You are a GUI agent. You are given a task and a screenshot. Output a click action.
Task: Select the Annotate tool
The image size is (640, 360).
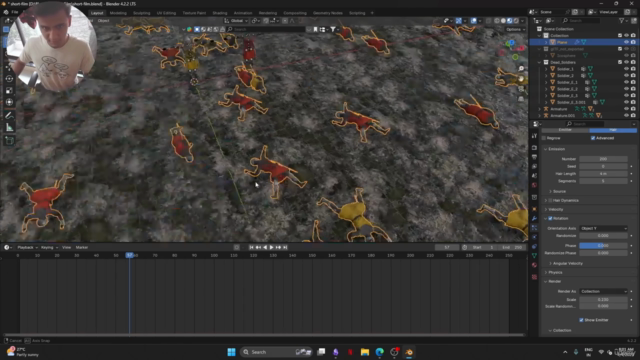pyautogui.click(x=9, y=116)
